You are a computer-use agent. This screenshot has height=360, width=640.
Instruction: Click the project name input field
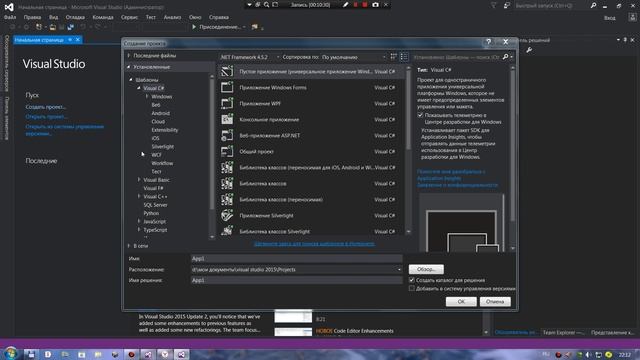pyautogui.click(x=296, y=258)
